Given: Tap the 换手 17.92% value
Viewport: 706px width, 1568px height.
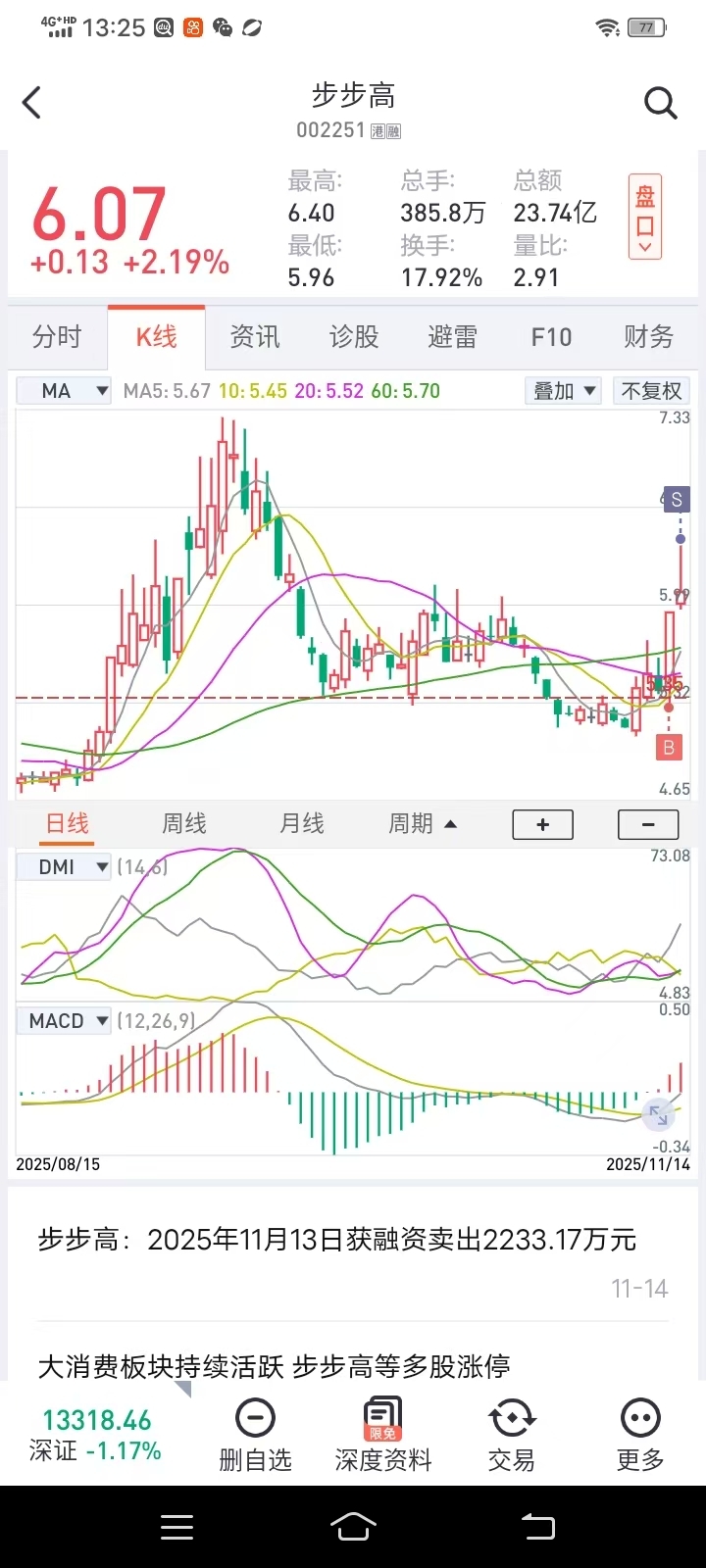Looking at the screenshot, I should click(441, 278).
